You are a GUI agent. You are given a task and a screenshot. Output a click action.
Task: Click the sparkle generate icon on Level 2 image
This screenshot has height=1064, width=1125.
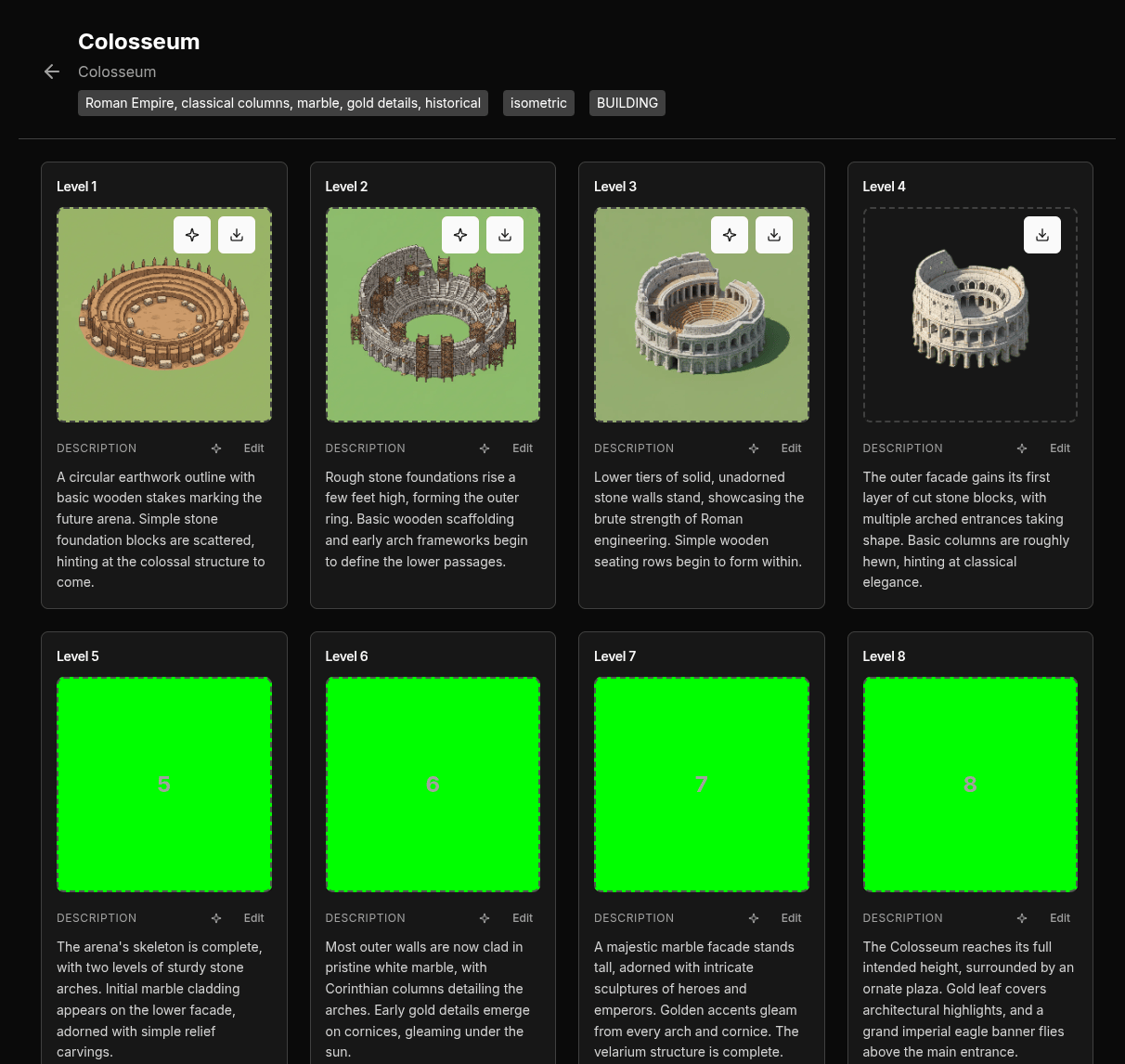[460, 235]
